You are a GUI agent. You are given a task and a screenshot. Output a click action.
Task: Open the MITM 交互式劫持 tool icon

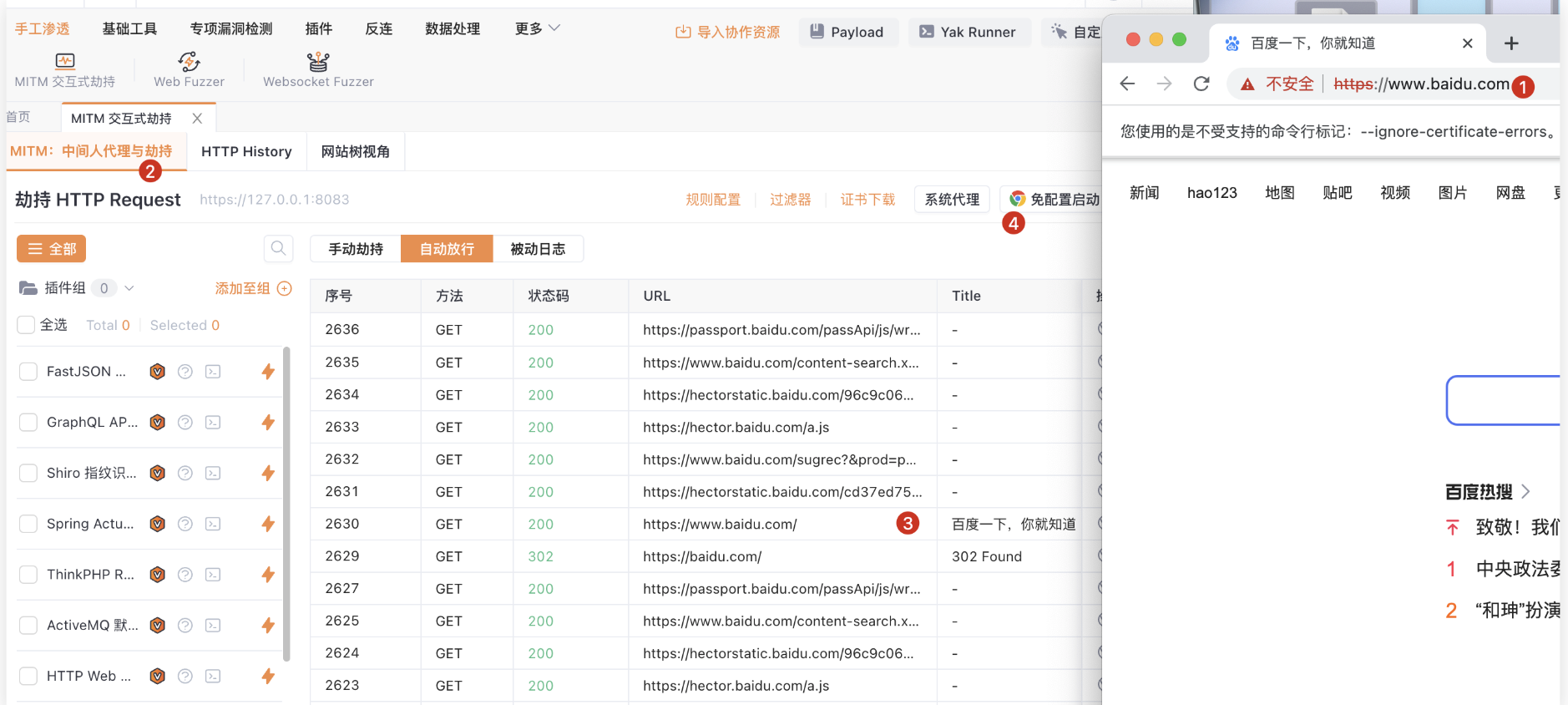point(64,61)
